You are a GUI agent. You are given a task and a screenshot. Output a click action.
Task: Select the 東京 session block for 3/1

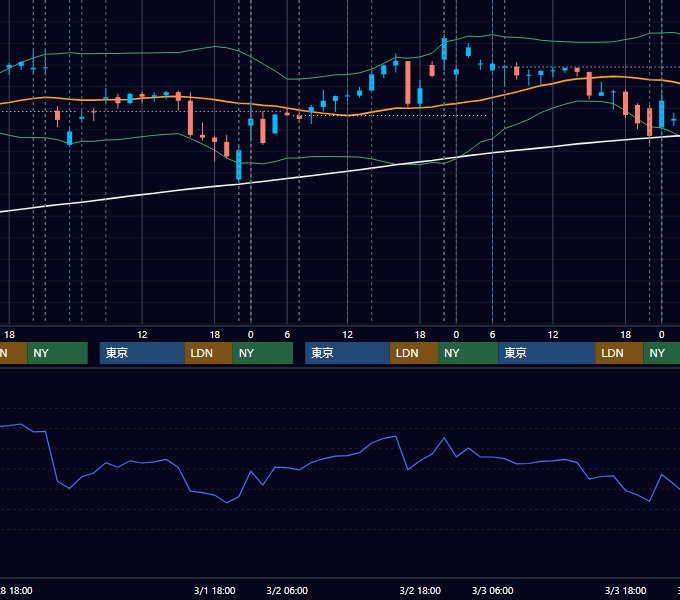142,353
